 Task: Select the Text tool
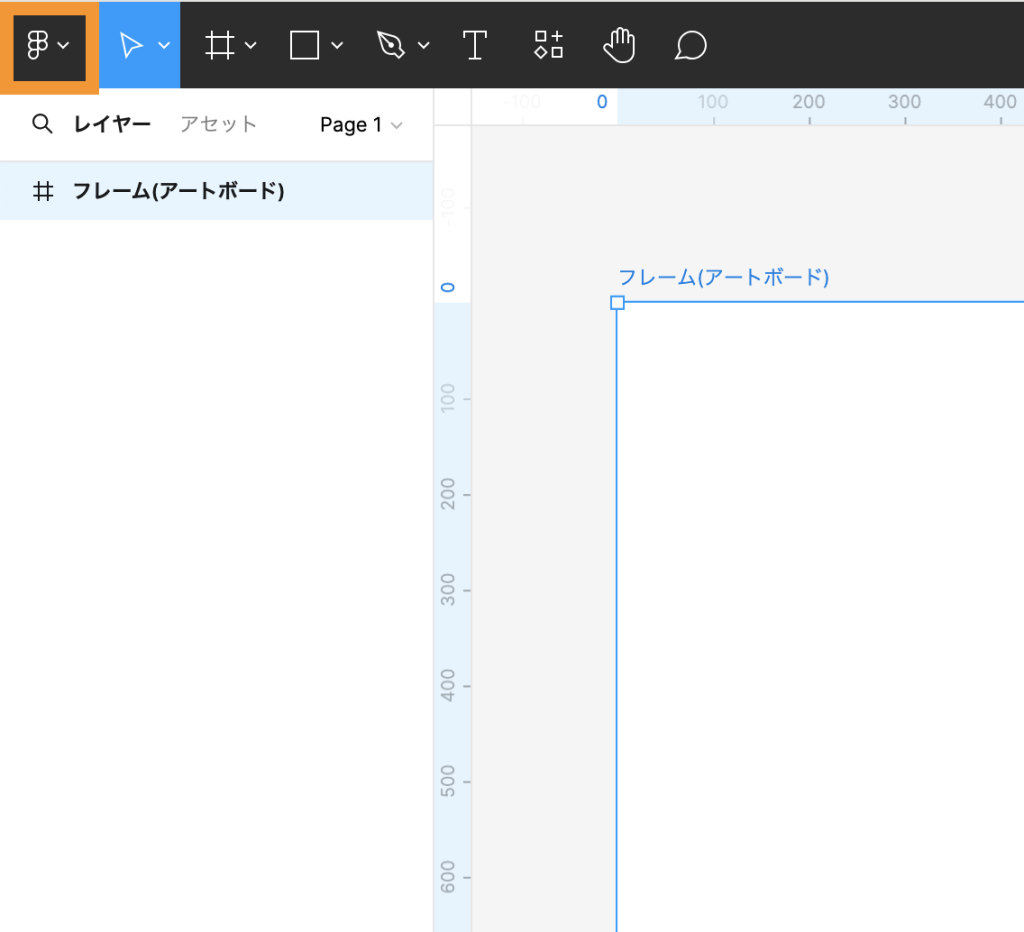pos(474,45)
